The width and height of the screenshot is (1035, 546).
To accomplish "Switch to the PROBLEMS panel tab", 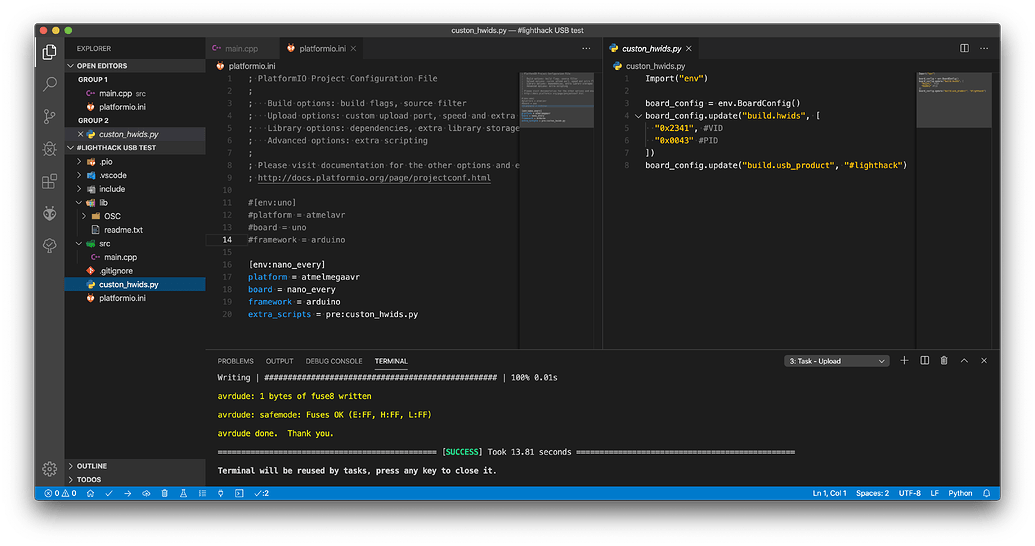I will [x=235, y=361].
